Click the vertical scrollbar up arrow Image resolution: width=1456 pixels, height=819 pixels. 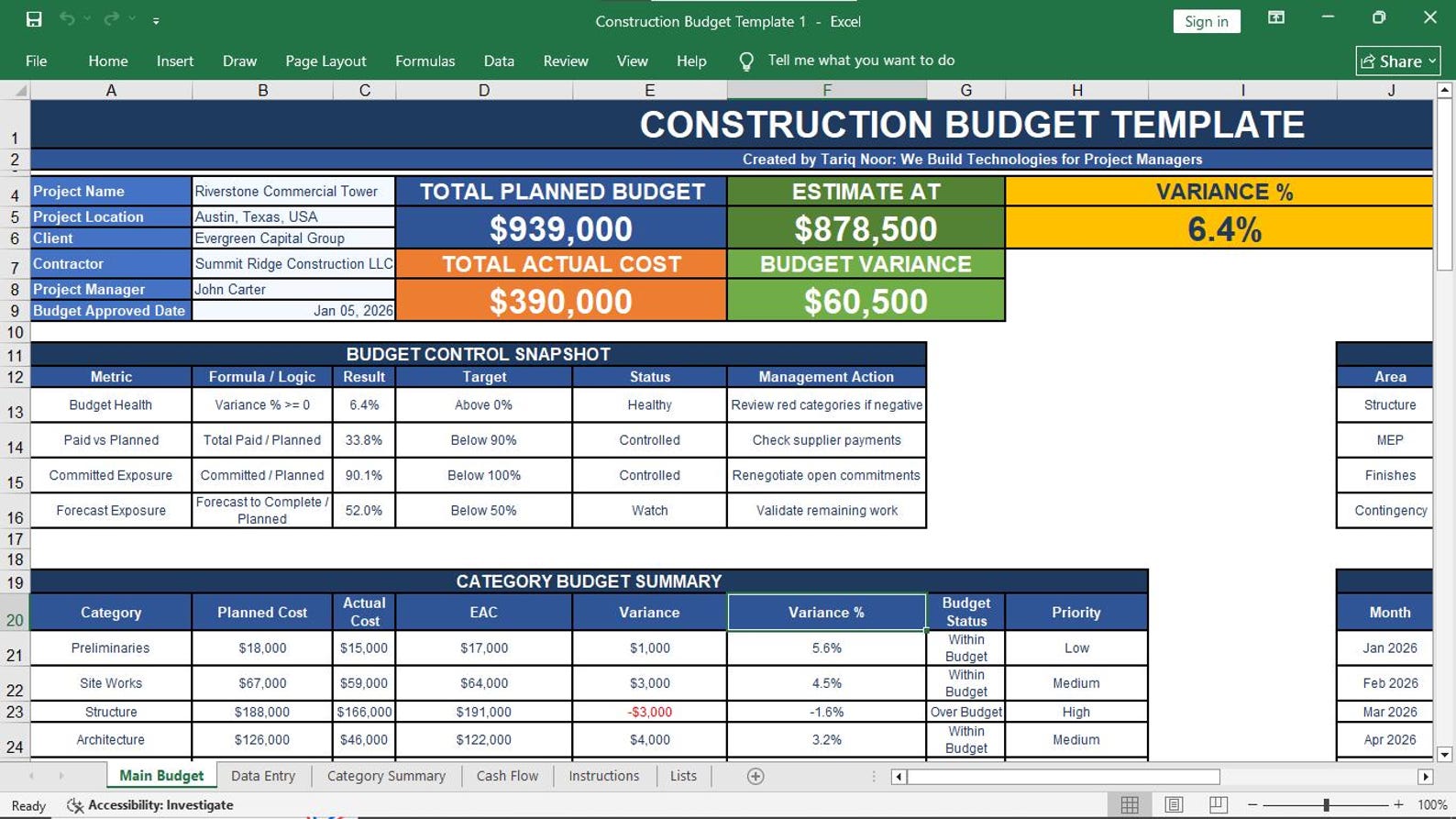point(1444,90)
